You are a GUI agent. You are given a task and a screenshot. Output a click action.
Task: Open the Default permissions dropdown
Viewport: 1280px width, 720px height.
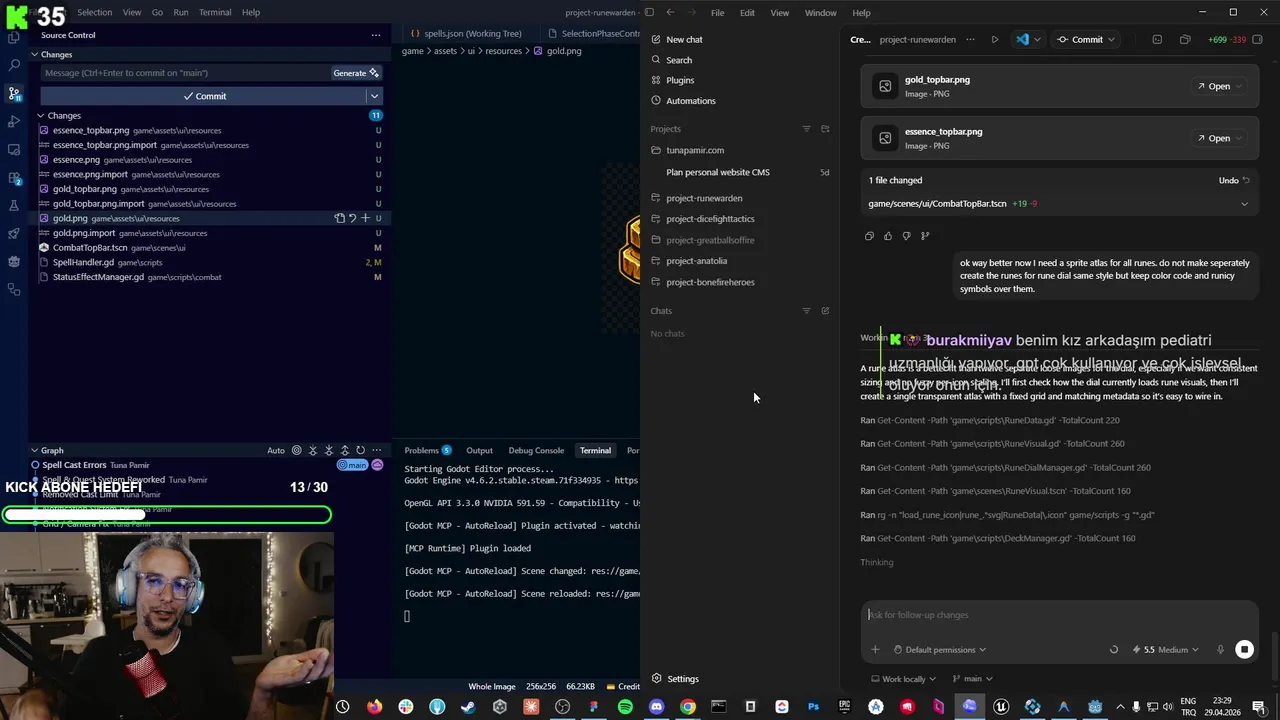click(939, 650)
